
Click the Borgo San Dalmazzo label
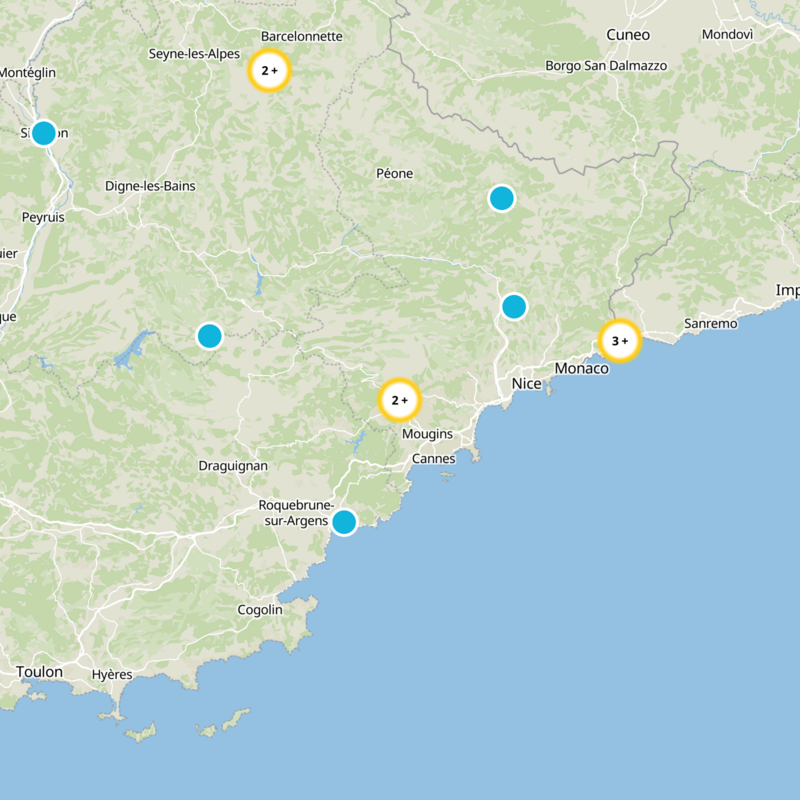pos(606,66)
